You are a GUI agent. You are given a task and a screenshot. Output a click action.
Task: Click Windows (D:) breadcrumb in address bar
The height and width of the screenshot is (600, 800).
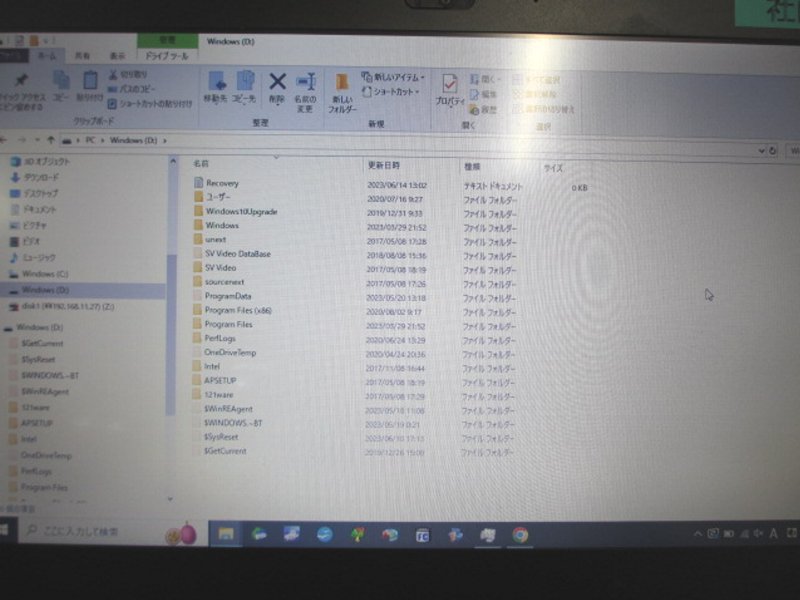133,140
